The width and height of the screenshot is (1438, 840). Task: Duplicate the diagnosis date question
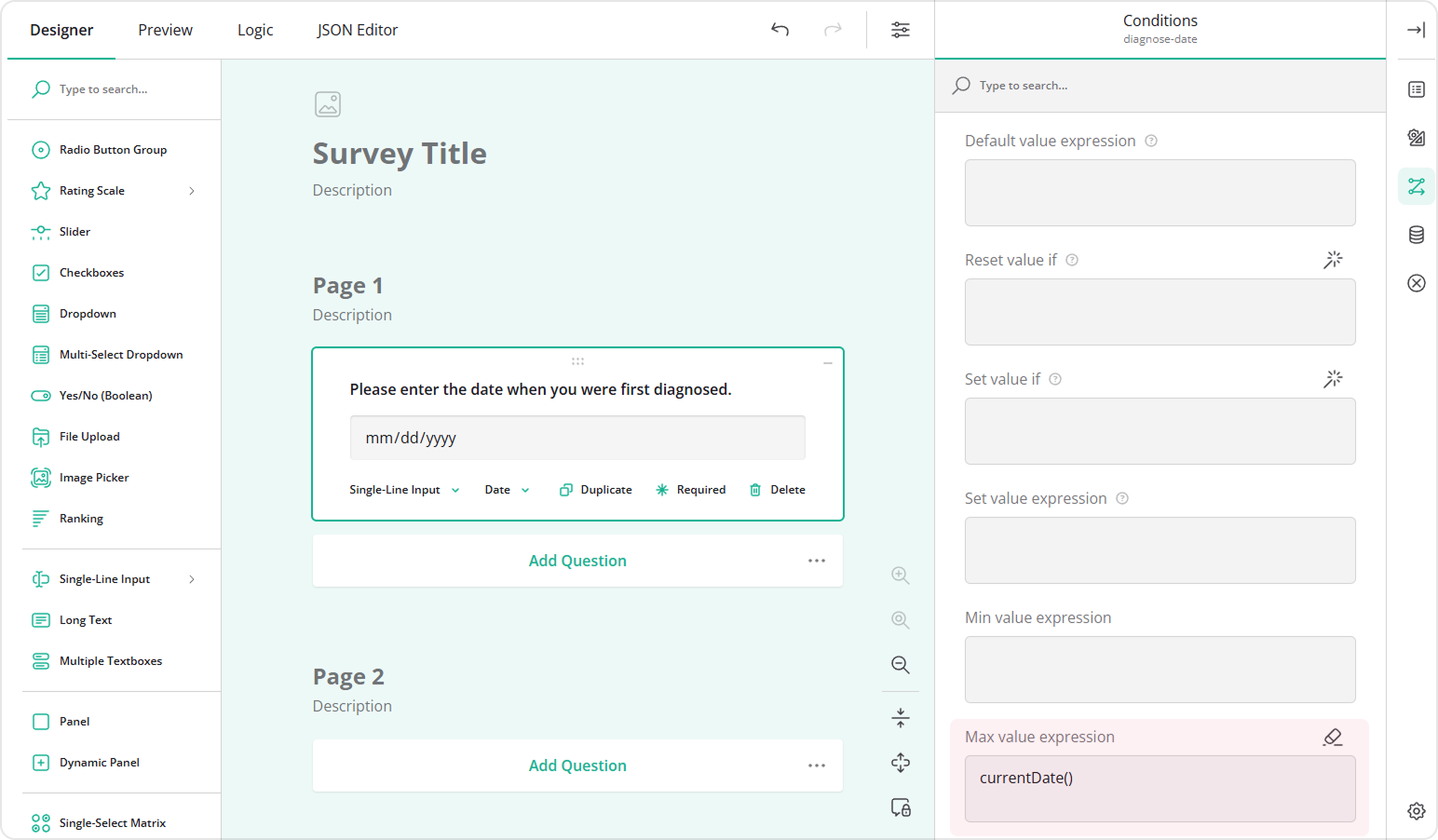point(595,489)
